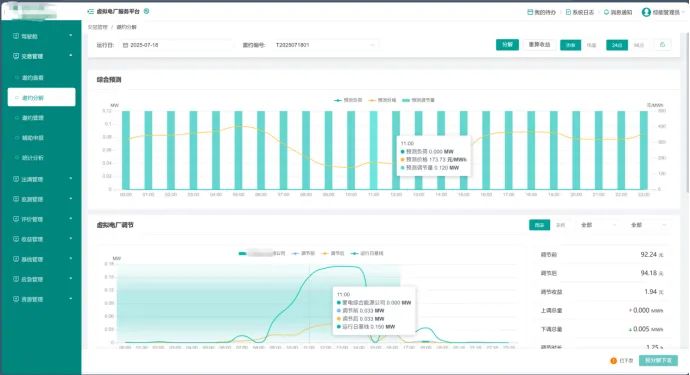The image size is (690, 375).
Task: Expand the 收益管理 sidebar chevron
Action: (x=70, y=239)
